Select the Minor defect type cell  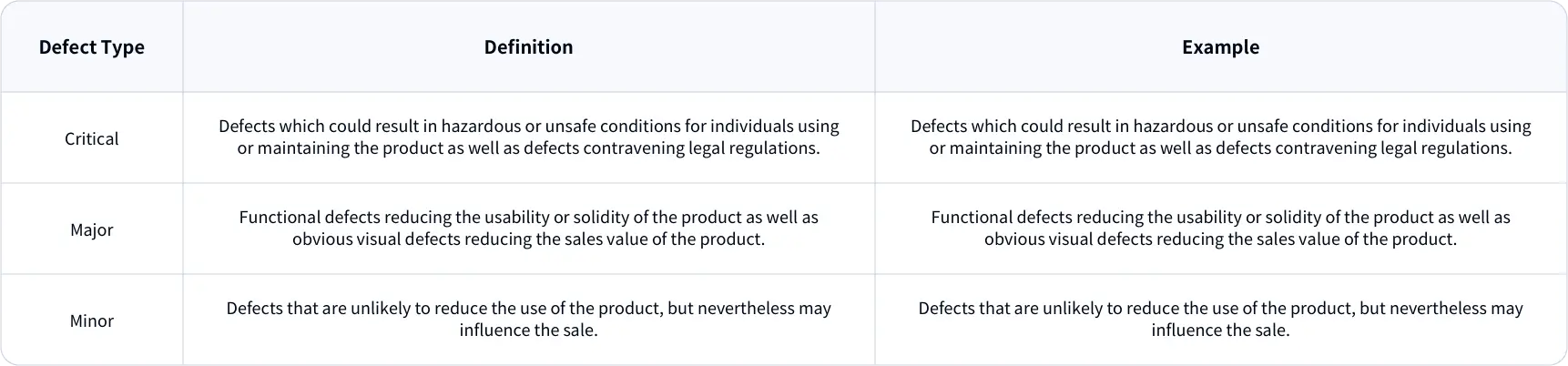click(92, 320)
